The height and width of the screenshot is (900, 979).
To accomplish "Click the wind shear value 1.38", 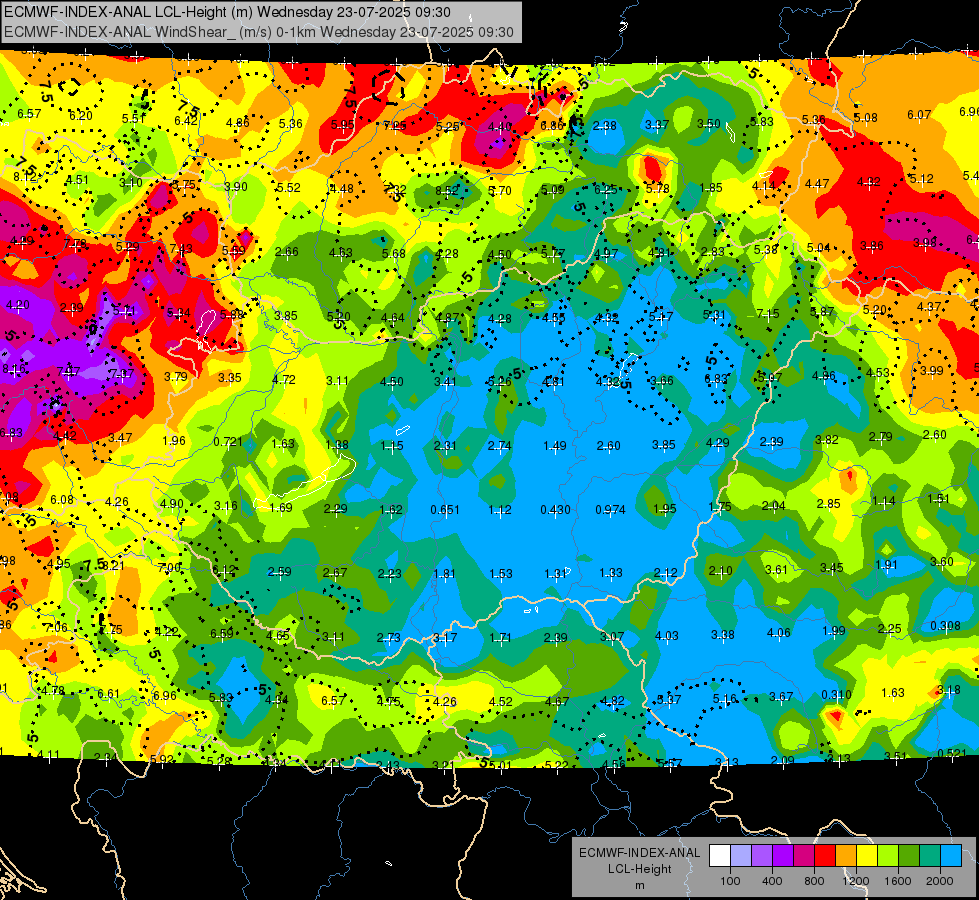I will point(337,445).
